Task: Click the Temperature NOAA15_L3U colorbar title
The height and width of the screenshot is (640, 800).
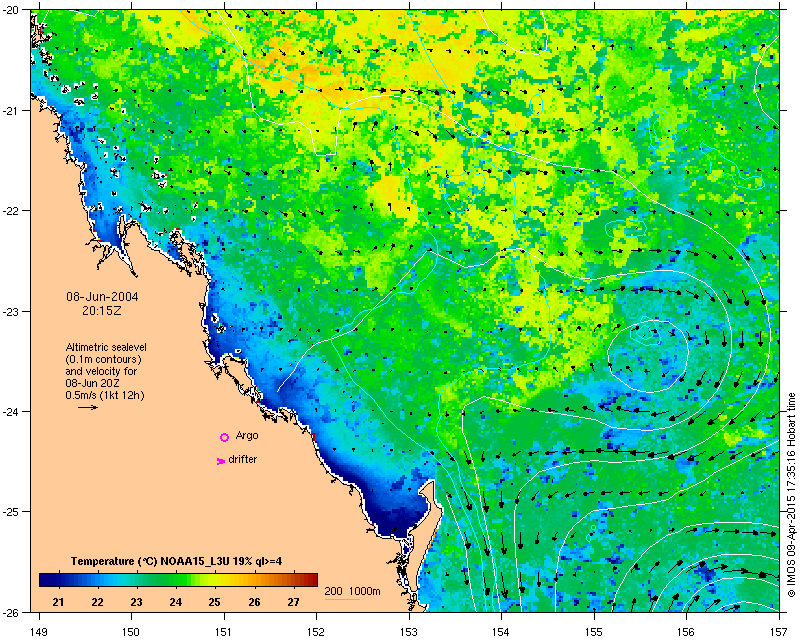Action: point(176,561)
